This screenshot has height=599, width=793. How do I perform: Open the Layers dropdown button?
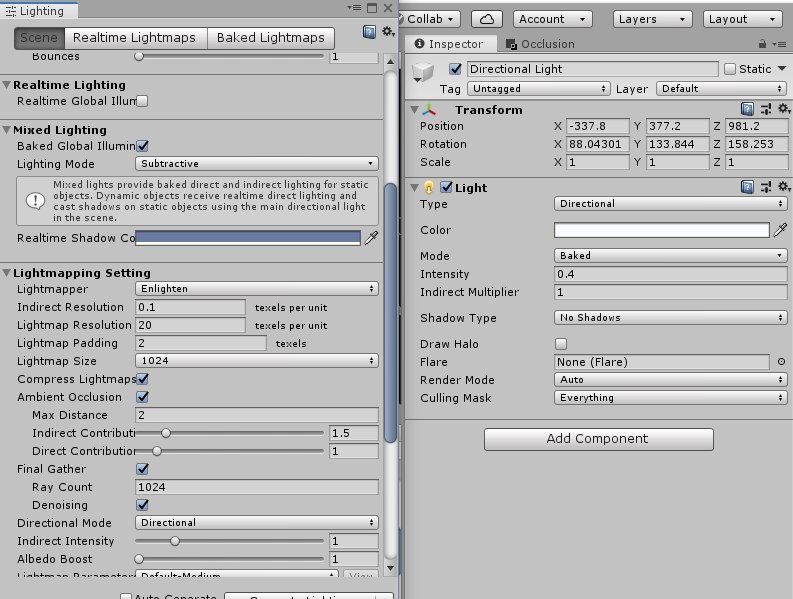tap(652, 19)
